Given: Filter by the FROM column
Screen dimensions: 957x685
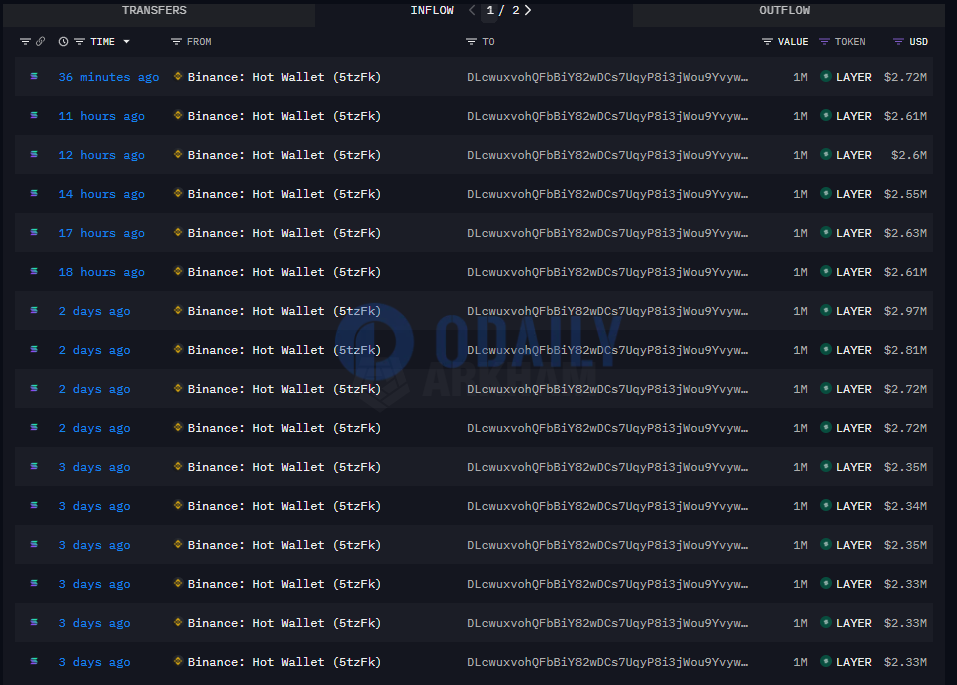Looking at the screenshot, I should coord(176,42).
